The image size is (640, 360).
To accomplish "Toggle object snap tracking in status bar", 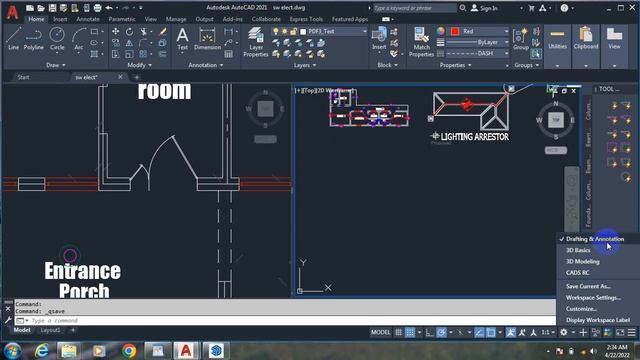I will [479, 333].
